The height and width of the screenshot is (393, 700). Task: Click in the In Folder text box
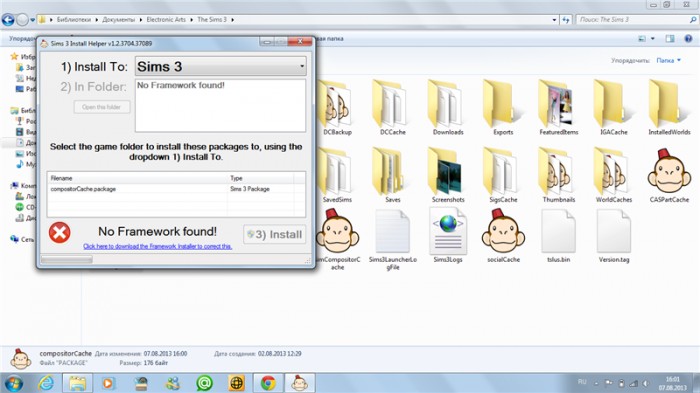pos(221,105)
